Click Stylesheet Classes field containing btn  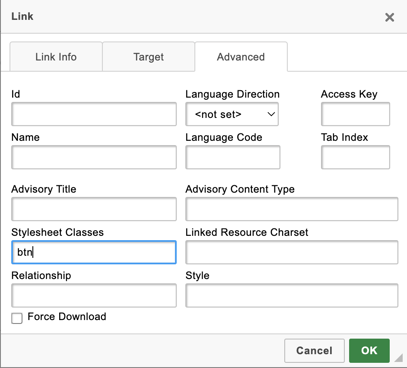tap(94, 252)
